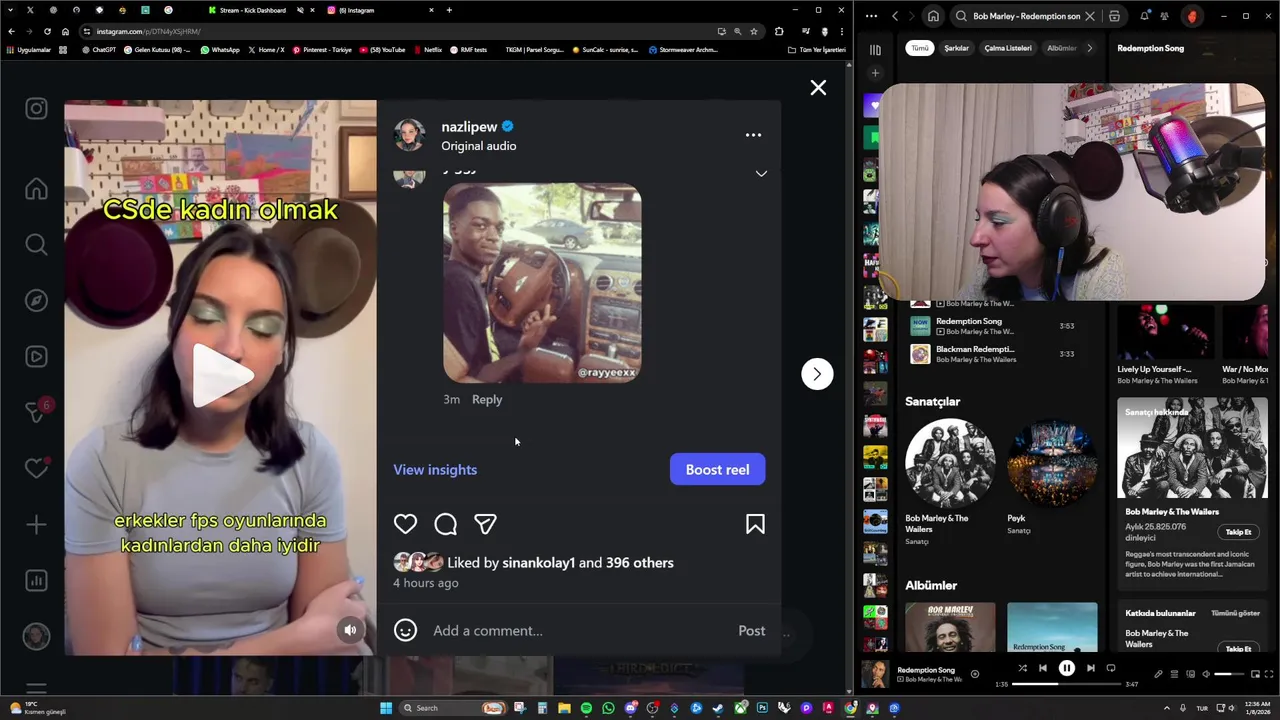Viewport: 1280px width, 720px height.
Task: Play Redemption Song 3:53 search result
Action: point(1000,326)
